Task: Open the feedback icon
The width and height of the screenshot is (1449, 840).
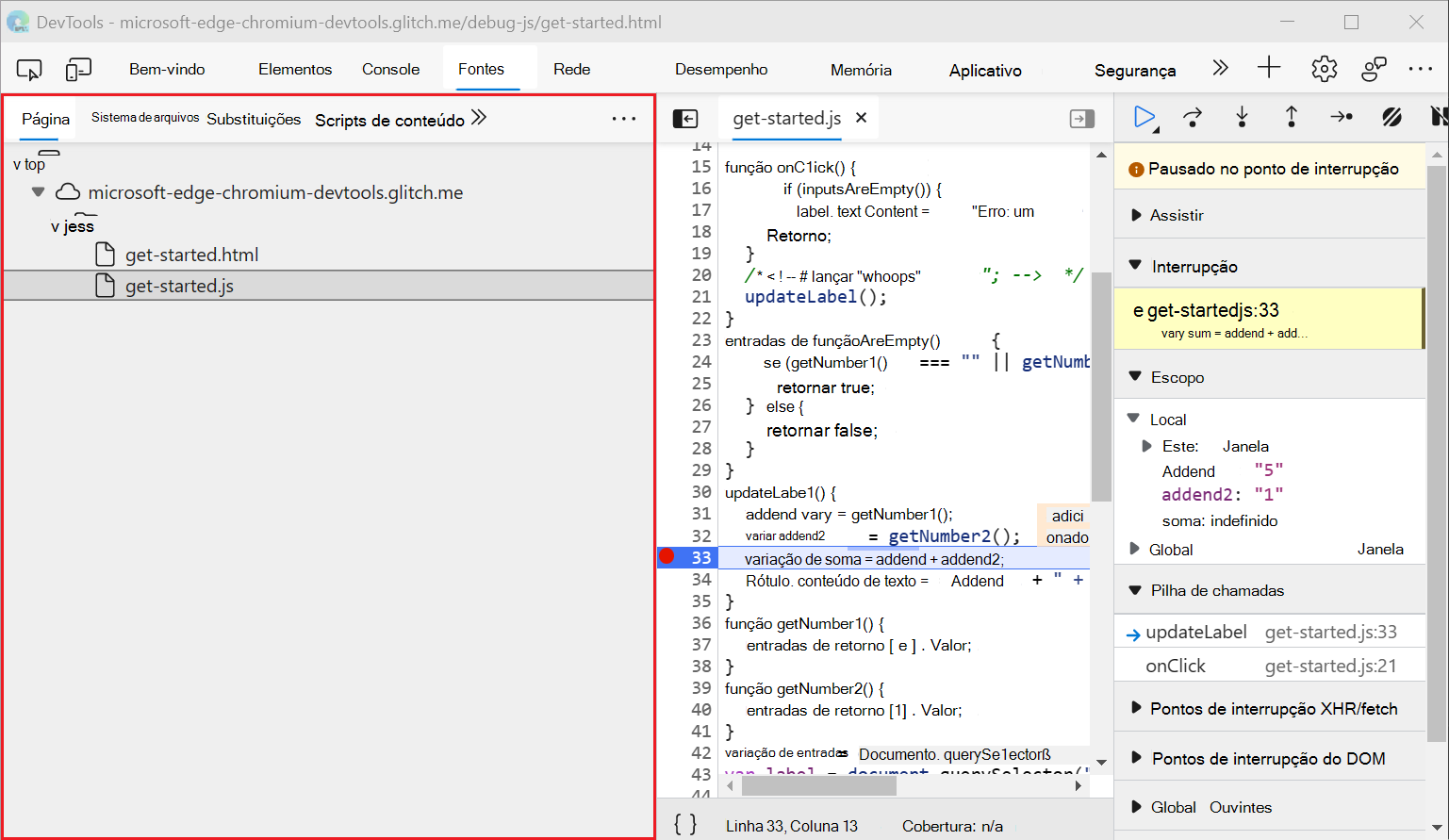Action: (1375, 68)
